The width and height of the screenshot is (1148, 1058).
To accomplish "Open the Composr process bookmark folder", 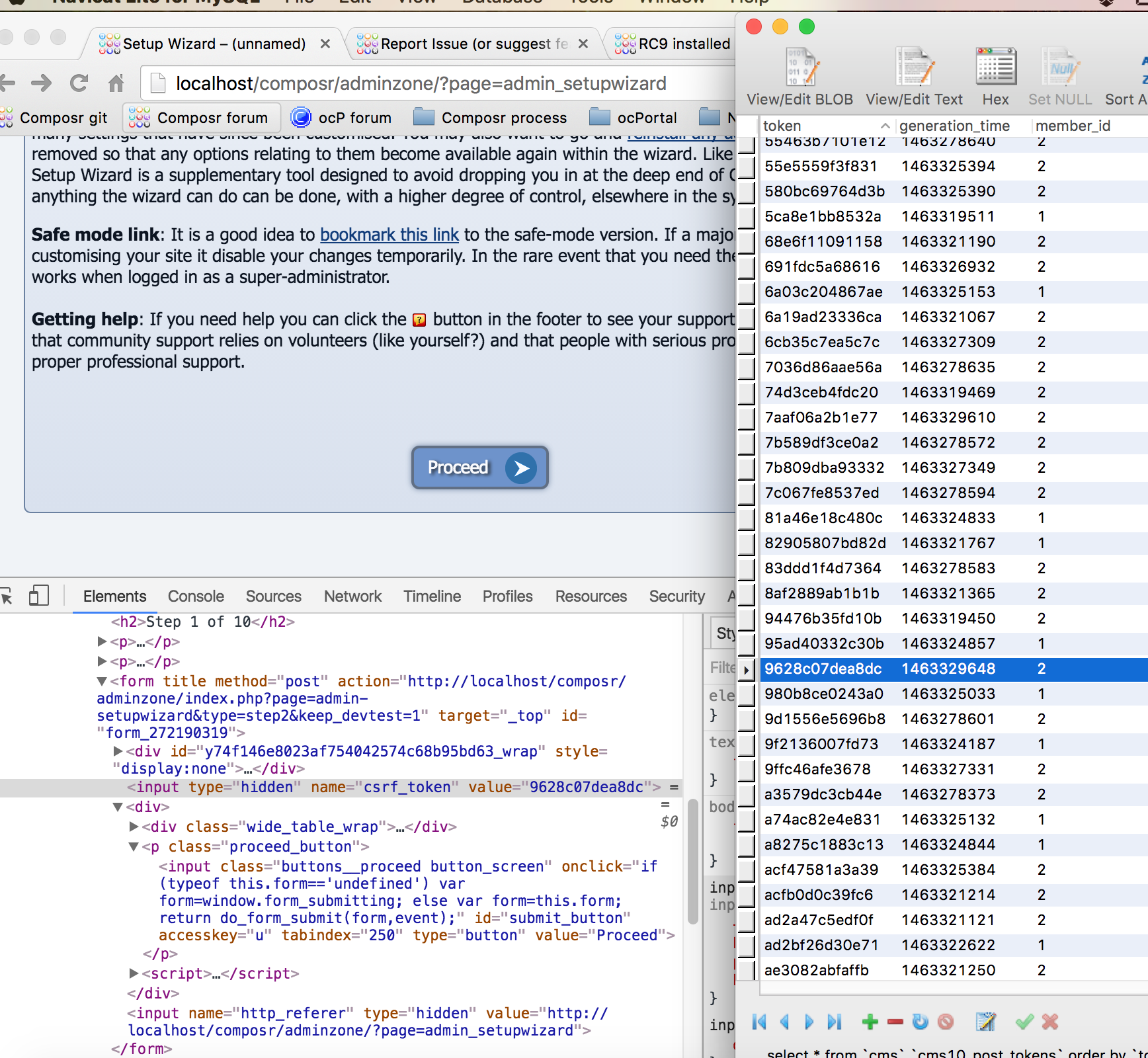I will pos(490,118).
